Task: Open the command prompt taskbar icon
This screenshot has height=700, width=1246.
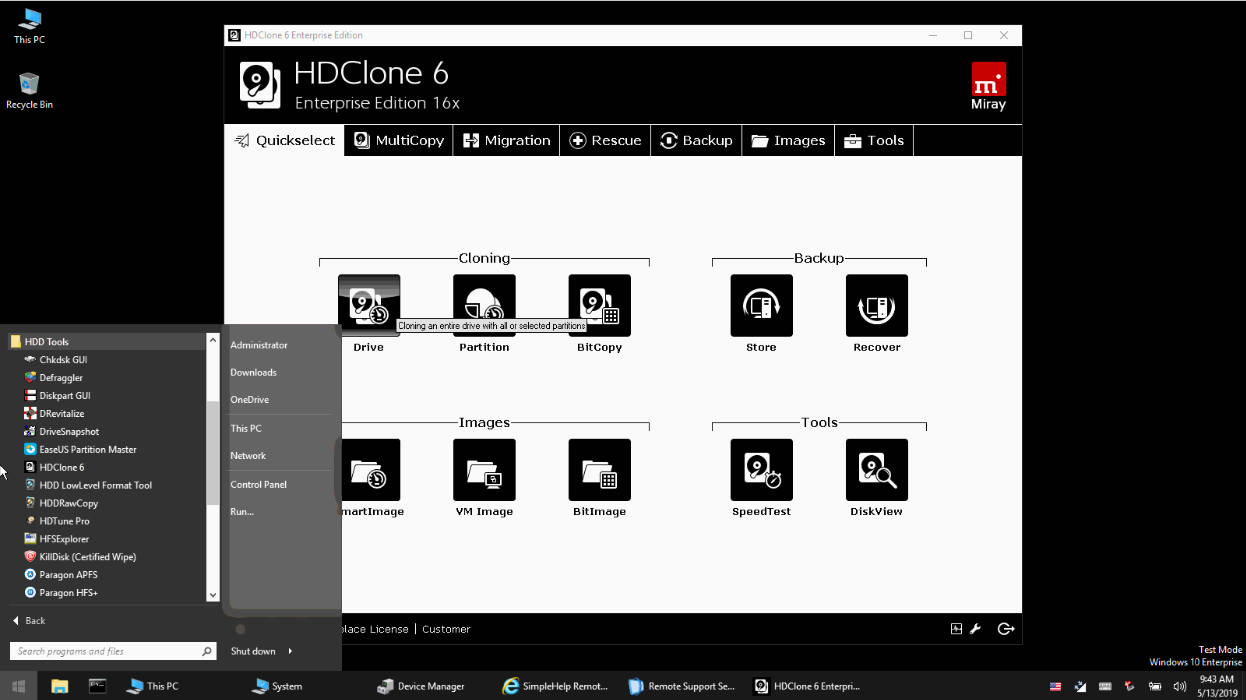Action: tap(97, 686)
